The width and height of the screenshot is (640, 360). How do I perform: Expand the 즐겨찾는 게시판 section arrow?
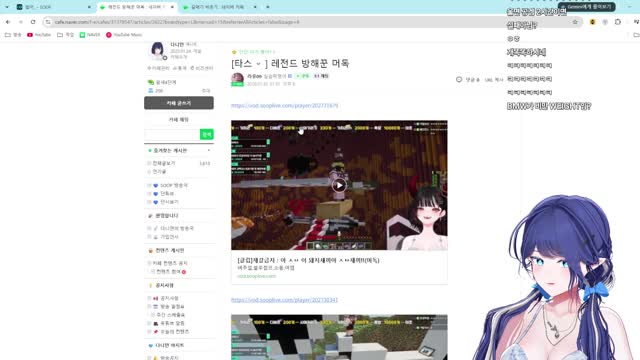tap(209, 151)
